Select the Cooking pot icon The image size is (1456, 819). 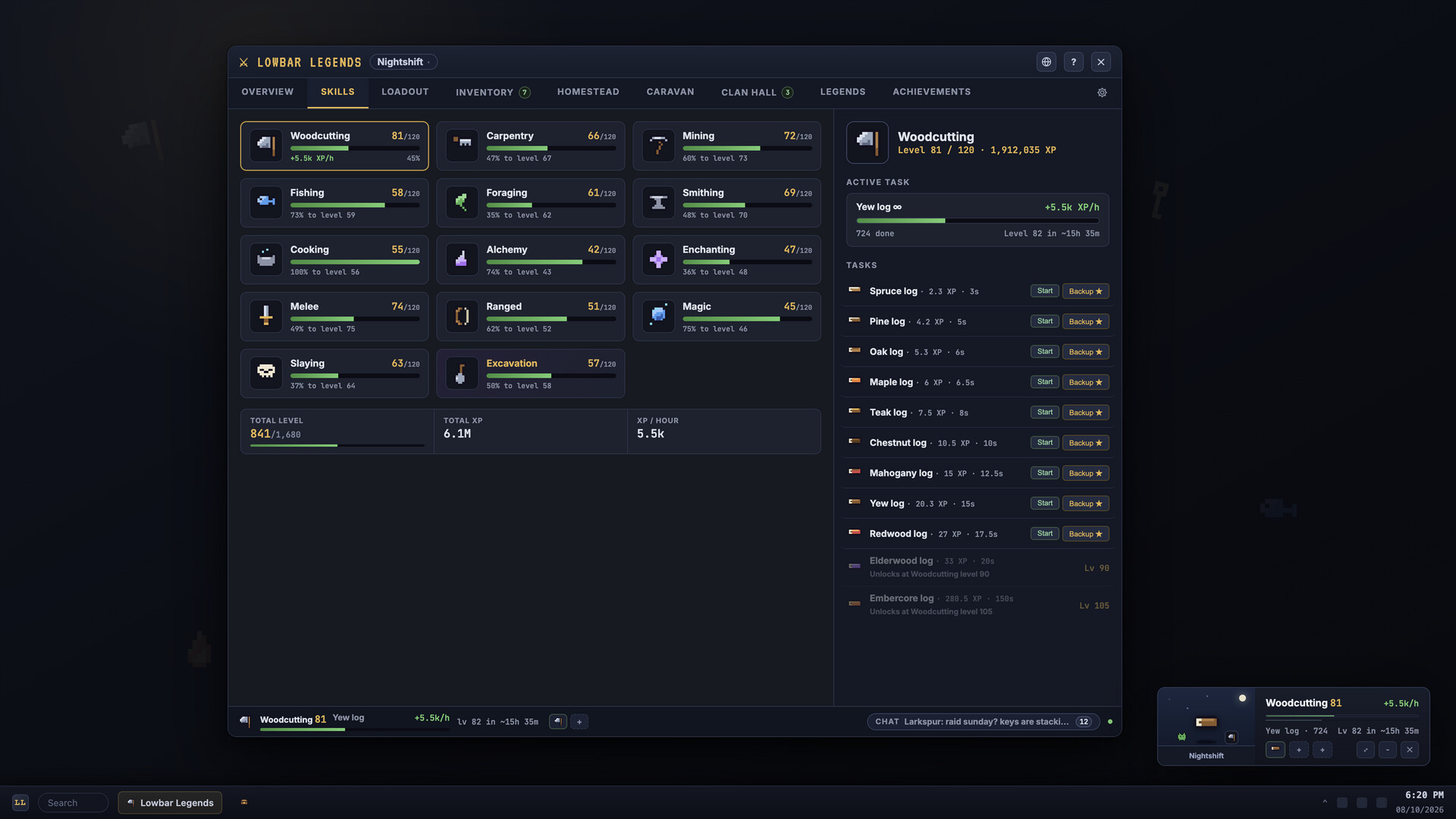[266, 259]
